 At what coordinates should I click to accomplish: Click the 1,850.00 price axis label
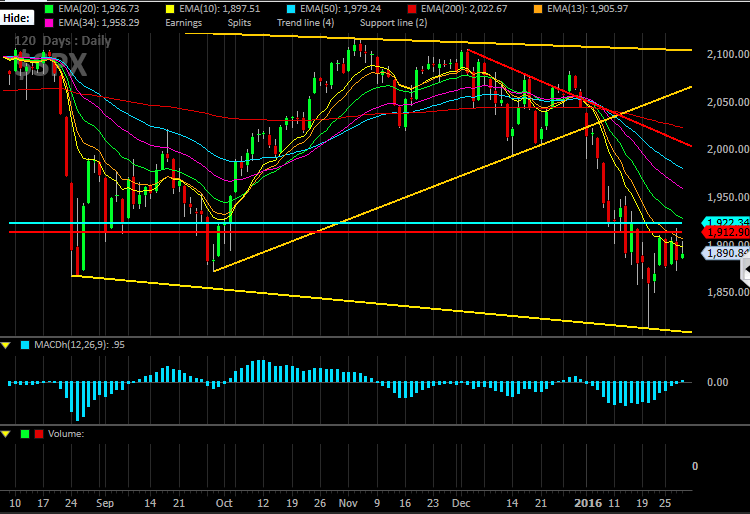click(728, 292)
